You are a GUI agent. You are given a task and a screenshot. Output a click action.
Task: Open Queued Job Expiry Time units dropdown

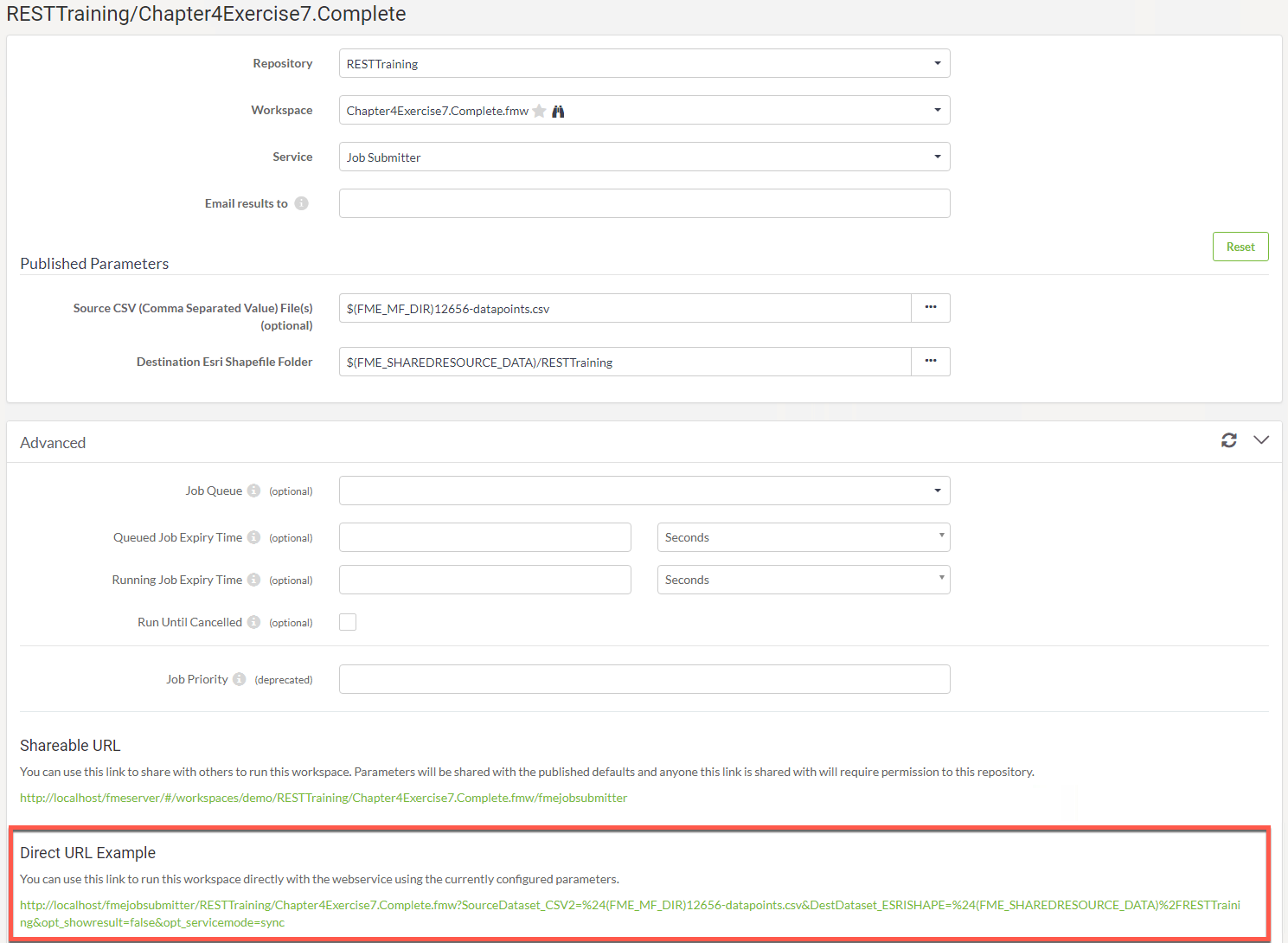(x=803, y=537)
